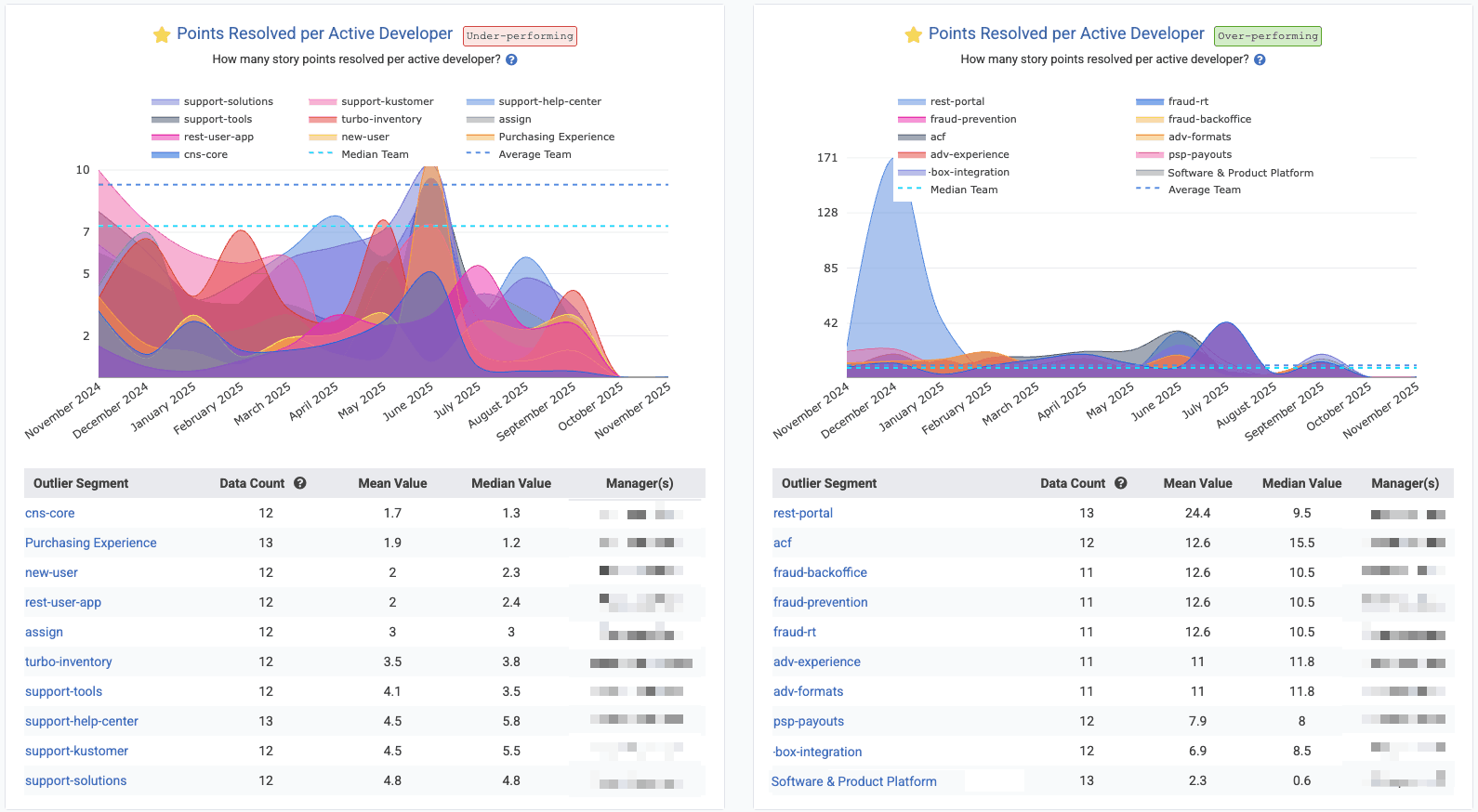Toggle Average Team line in right legend
Viewport: 1478px width, 812px height.
click(x=1204, y=190)
